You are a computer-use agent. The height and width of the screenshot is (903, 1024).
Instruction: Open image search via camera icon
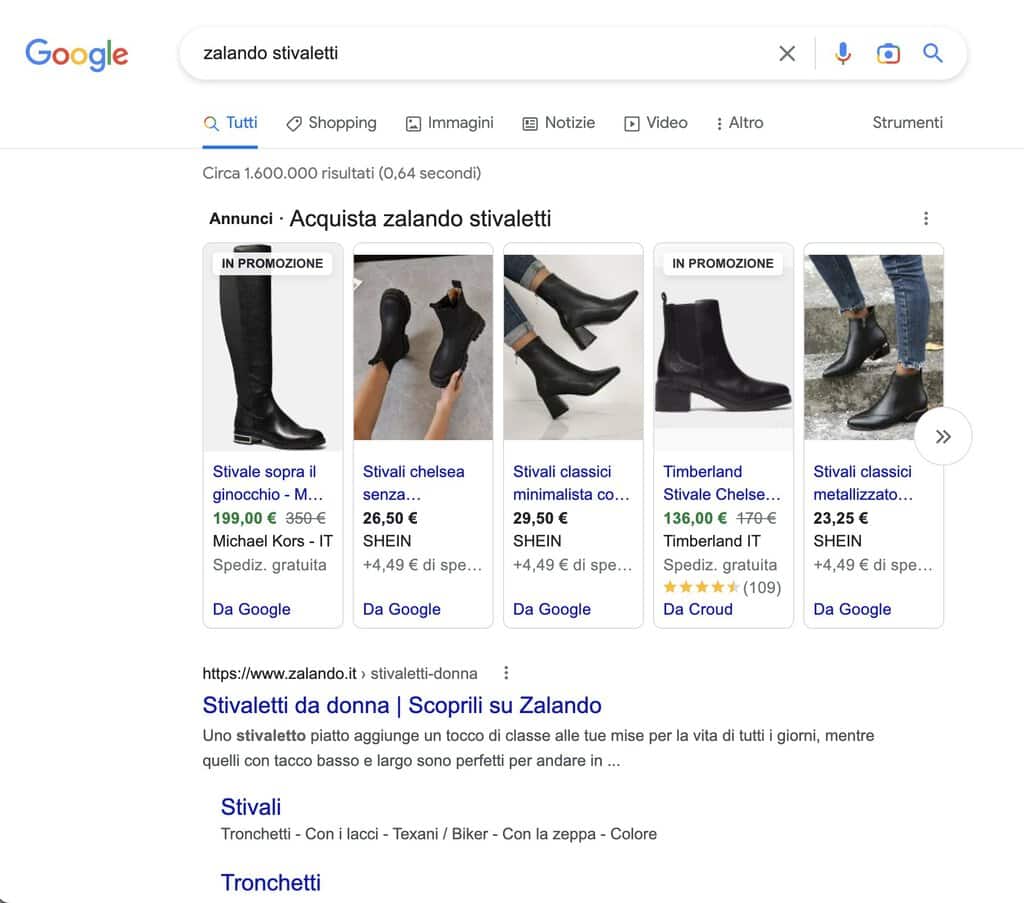tap(888, 54)
